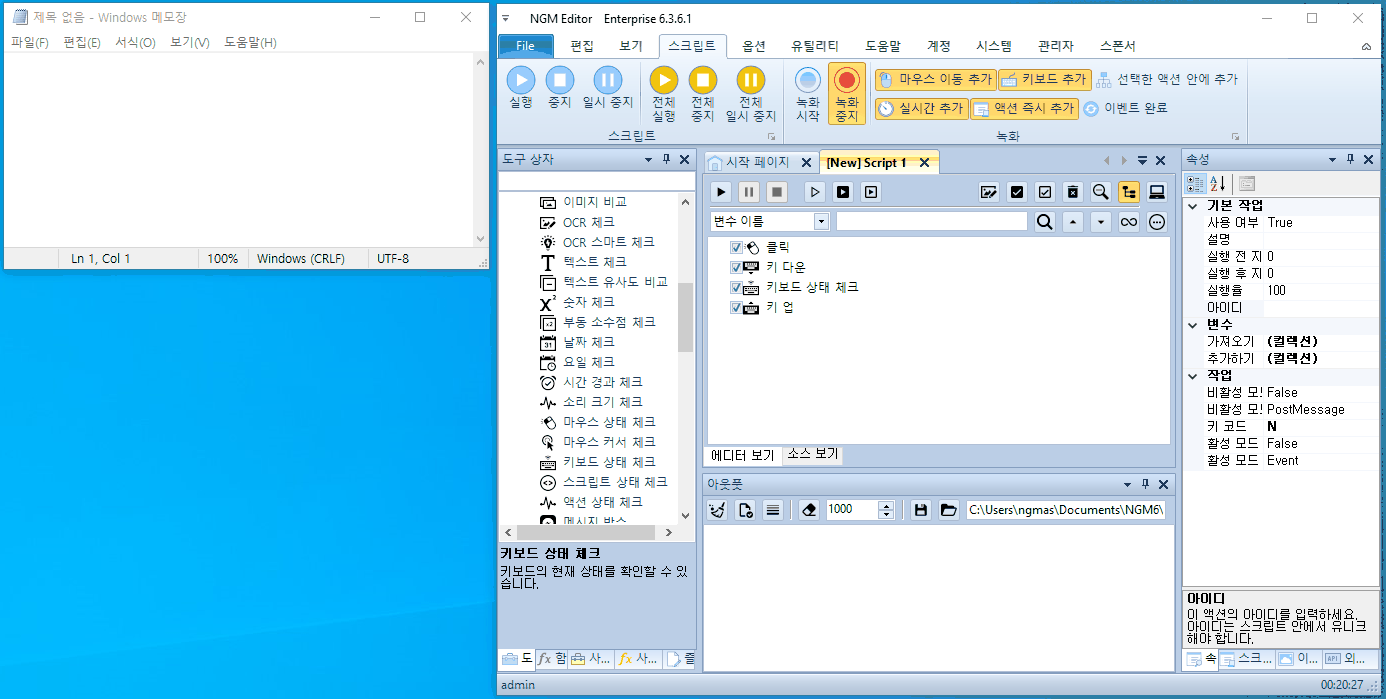Click 이벤트 완료 button

[1126, 108]
